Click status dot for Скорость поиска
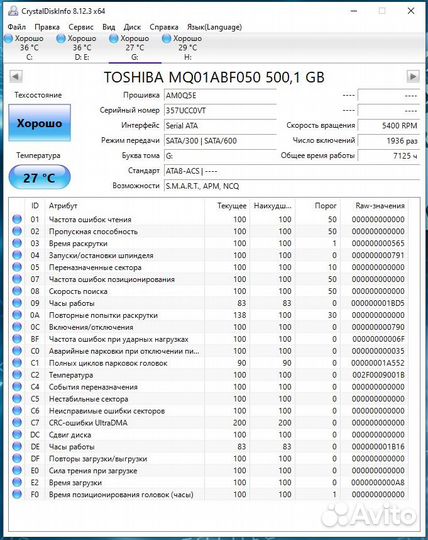This screenshot has height=540, width=428. point(17,291)
